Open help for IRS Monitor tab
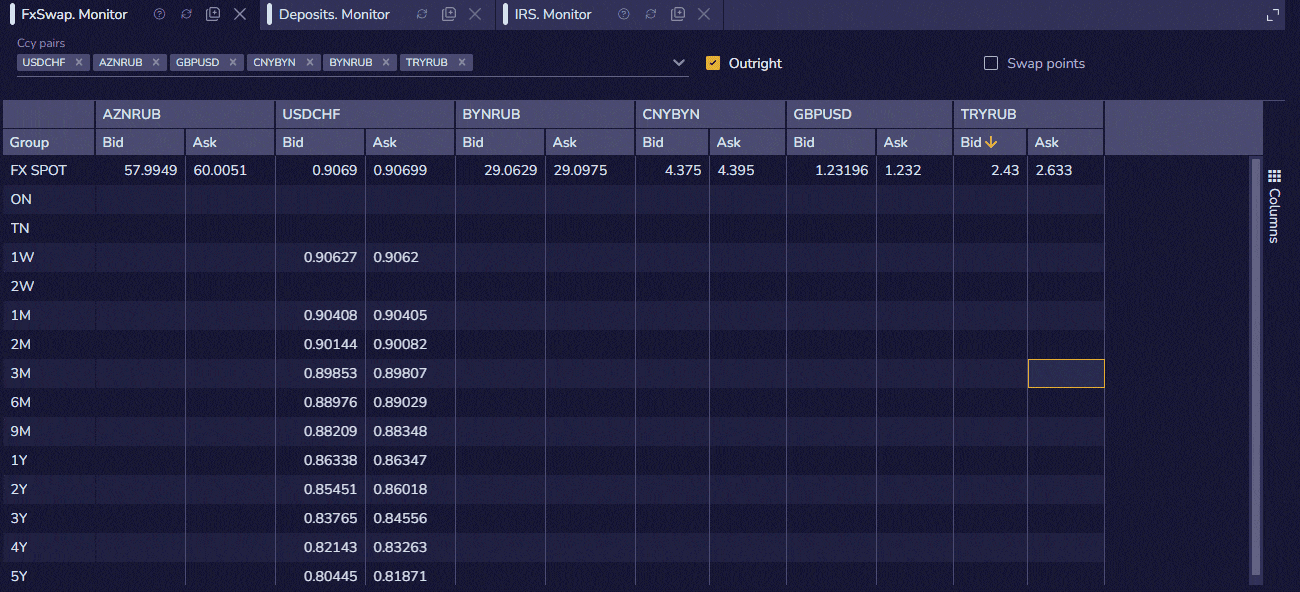 [x=624, y=14]
